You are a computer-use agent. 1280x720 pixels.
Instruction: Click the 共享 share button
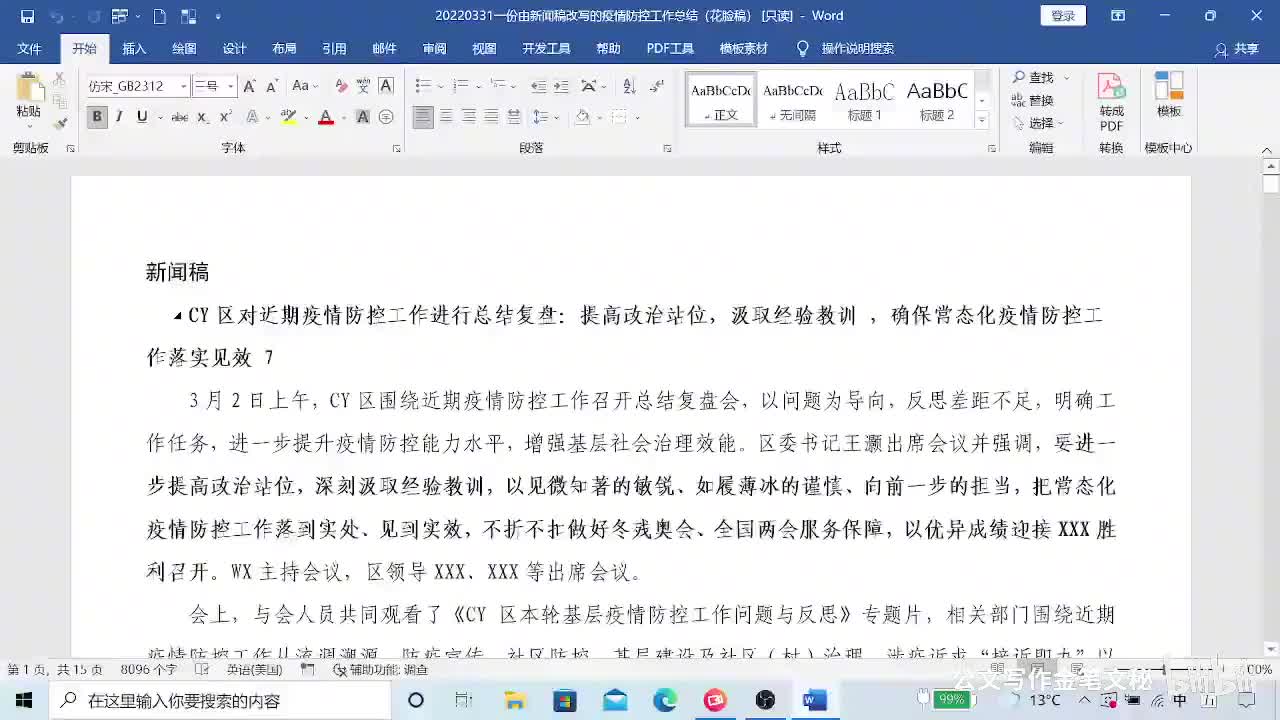[x=1237, y=49]
